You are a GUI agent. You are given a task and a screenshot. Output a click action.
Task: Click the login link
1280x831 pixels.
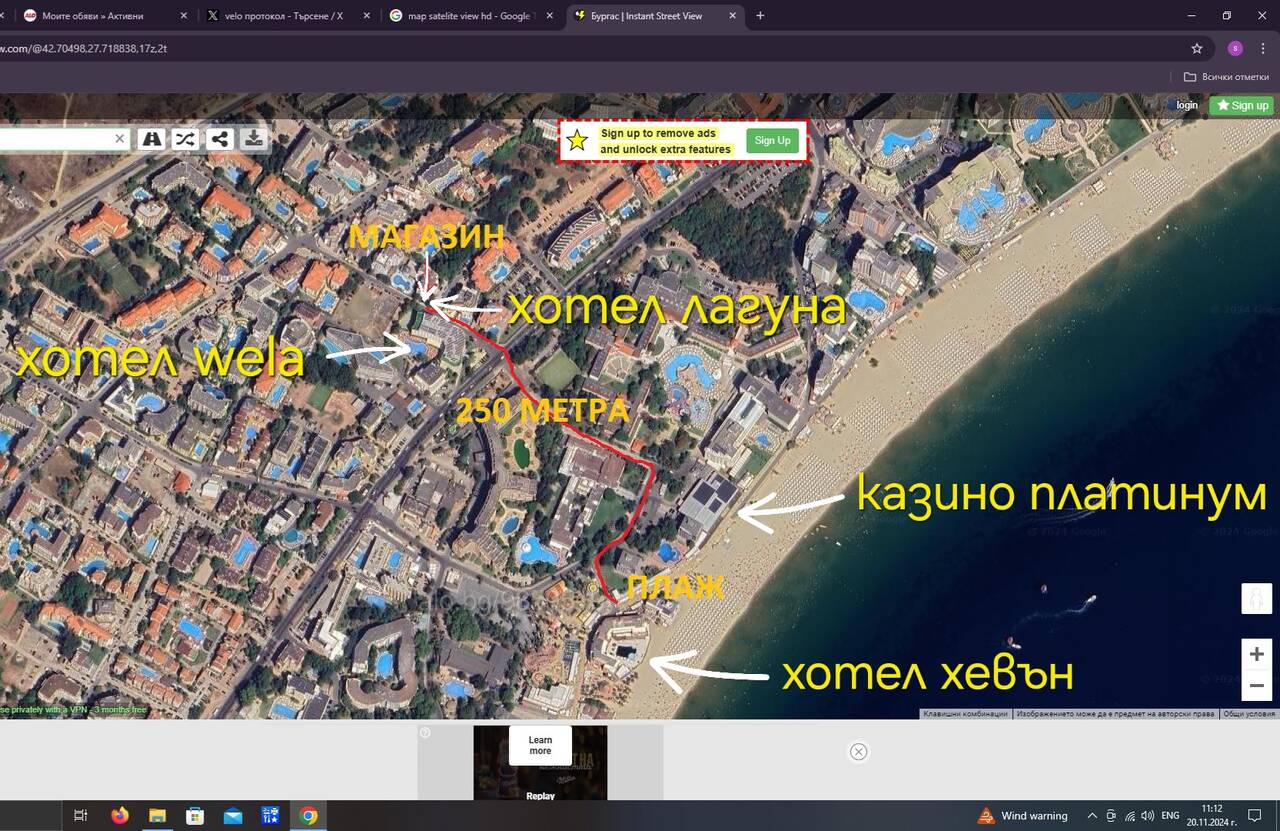click(x=1187, y=105)
